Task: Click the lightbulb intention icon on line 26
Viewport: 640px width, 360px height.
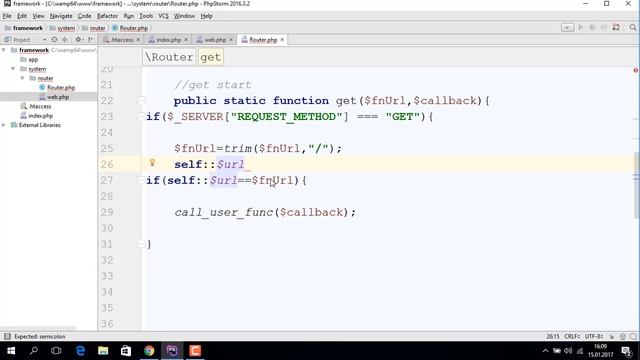Action: click(152, 163)
